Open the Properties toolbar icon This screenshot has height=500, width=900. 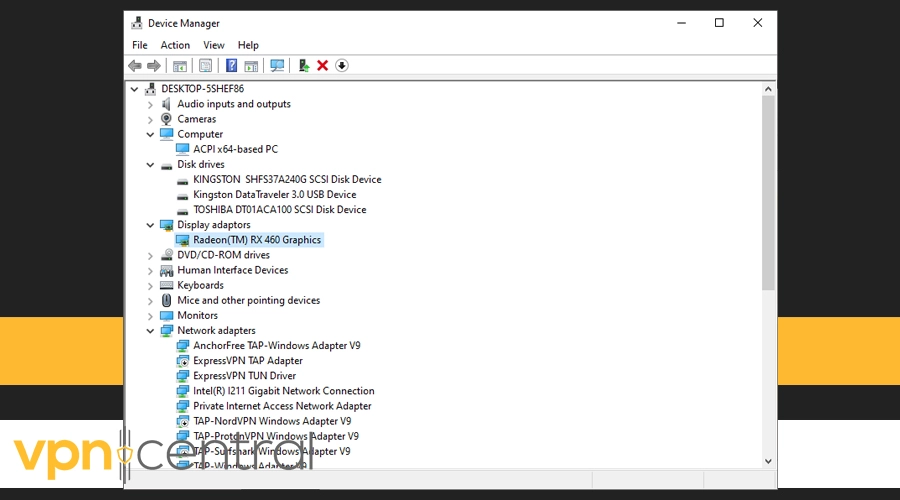coord(205,65)
